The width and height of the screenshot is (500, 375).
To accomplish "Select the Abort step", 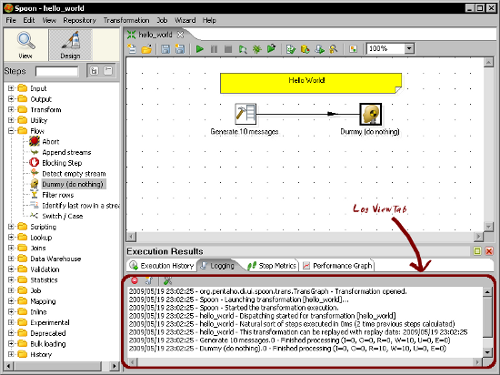I will (51, 142).
